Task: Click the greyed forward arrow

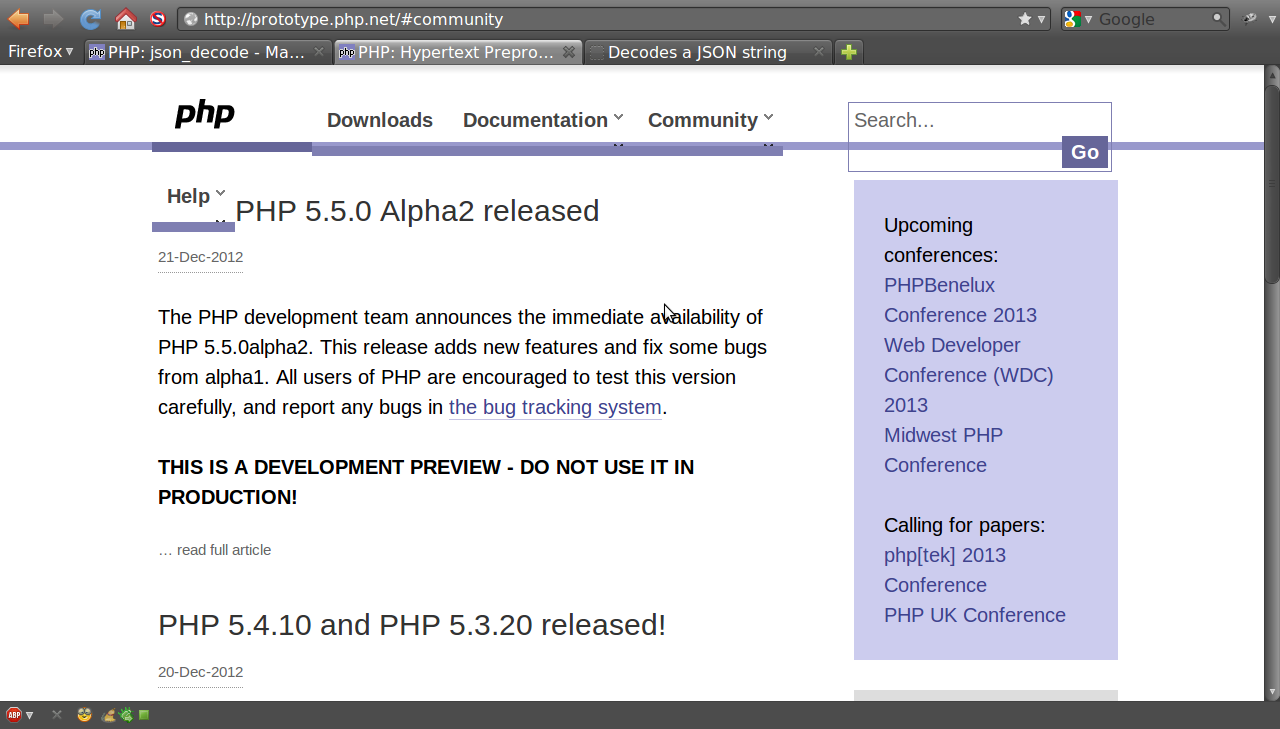Action: (x=54, y=18)
